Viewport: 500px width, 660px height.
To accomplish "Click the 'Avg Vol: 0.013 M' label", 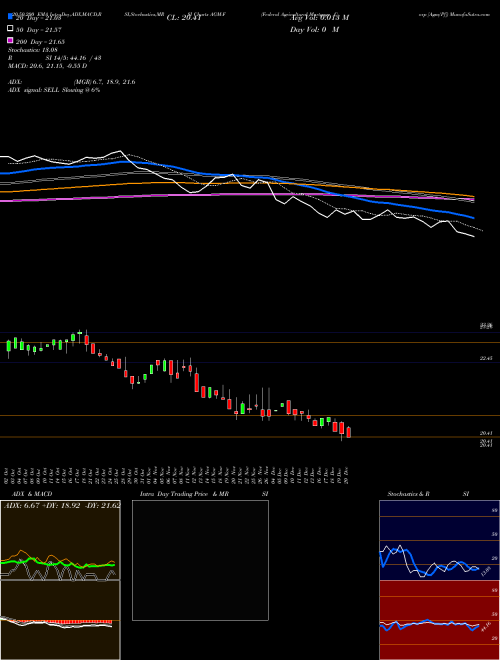I will click(319, 18).
